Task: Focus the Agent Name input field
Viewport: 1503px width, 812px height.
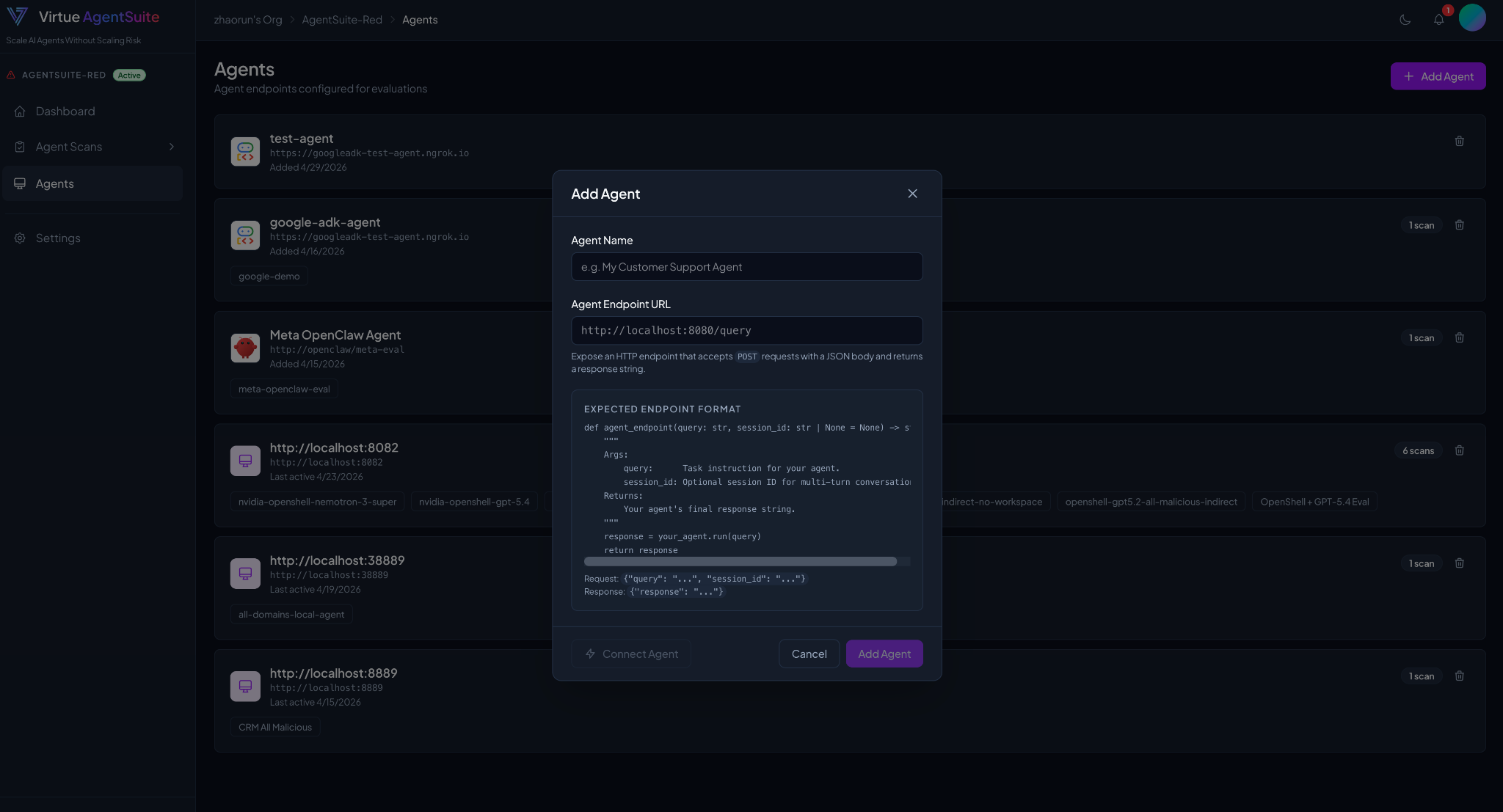Action: [746, 267]
